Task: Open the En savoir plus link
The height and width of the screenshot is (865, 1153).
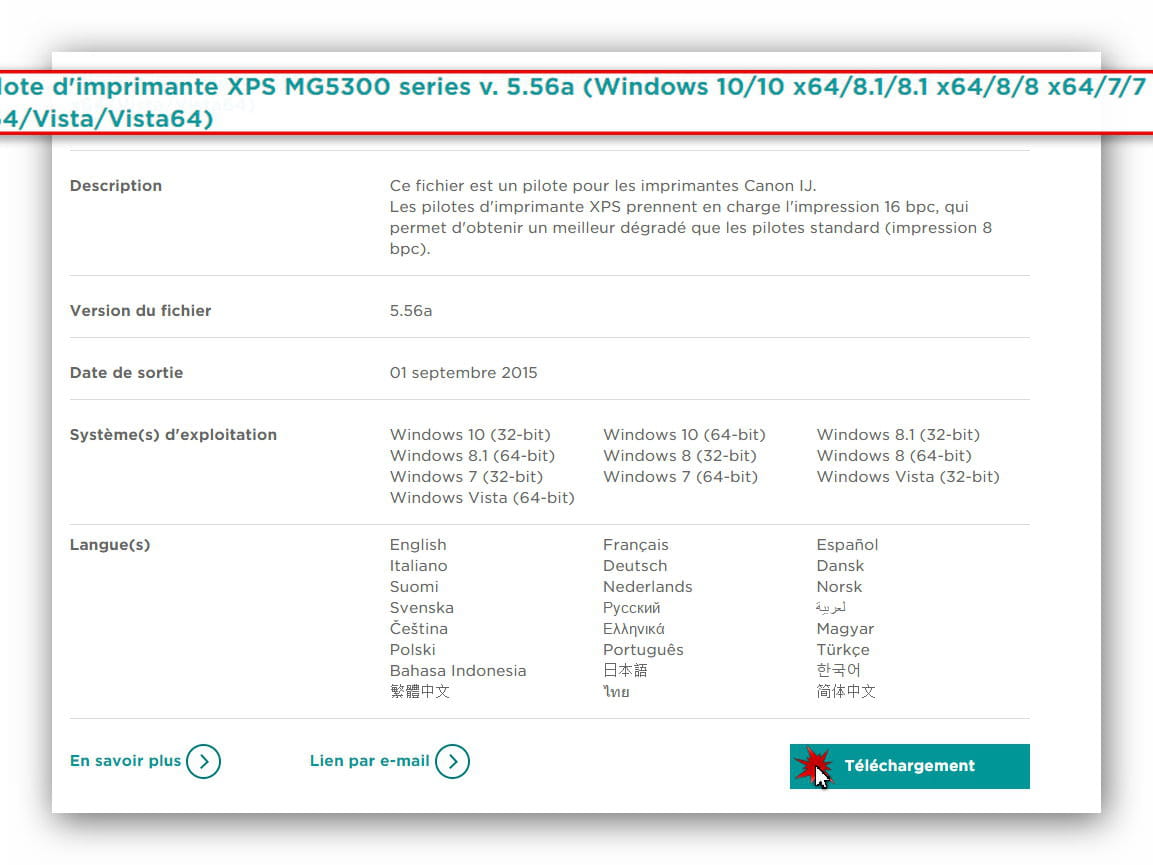Action: click(125, 761)
